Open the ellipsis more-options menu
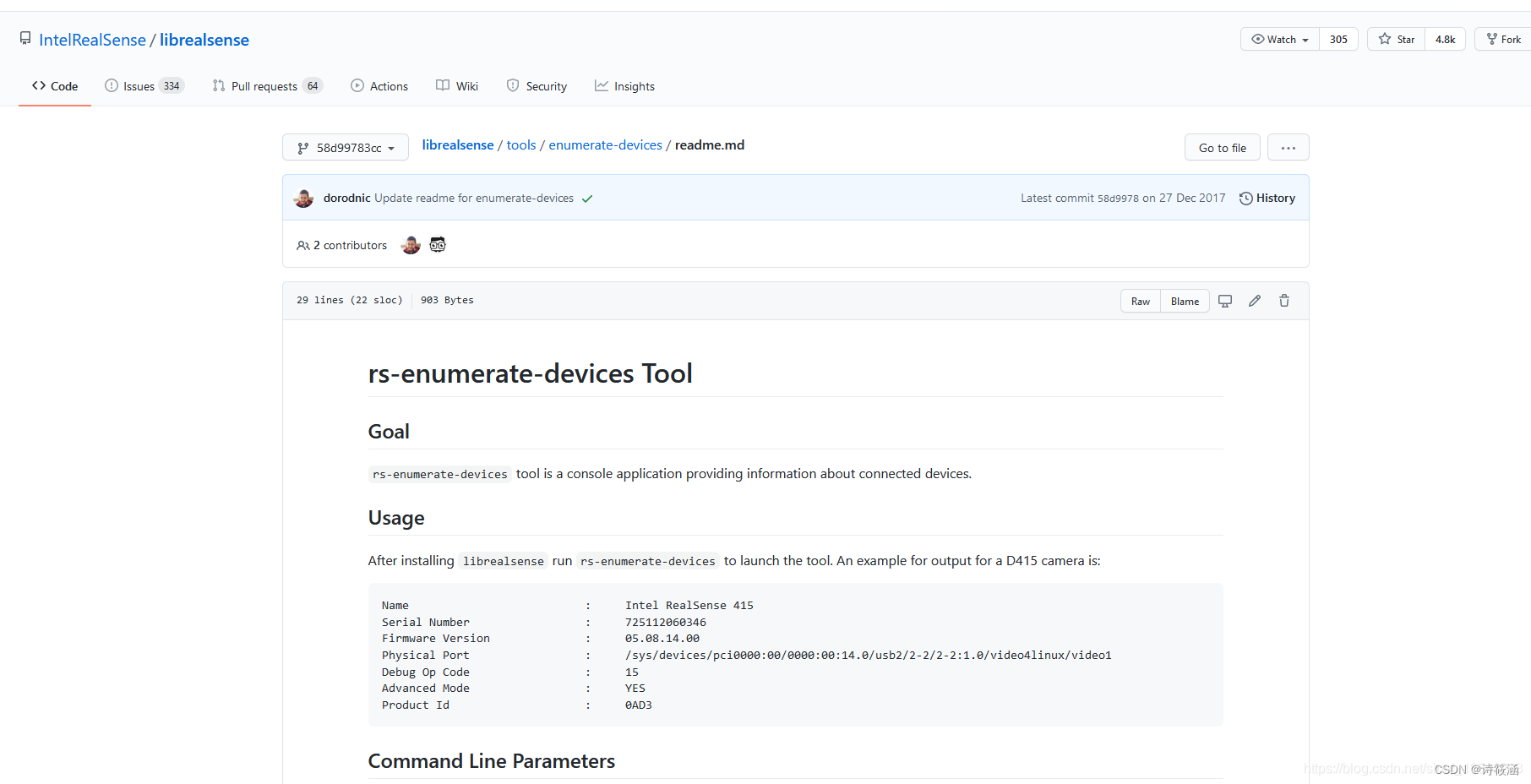 click(x=1288, y=147)
